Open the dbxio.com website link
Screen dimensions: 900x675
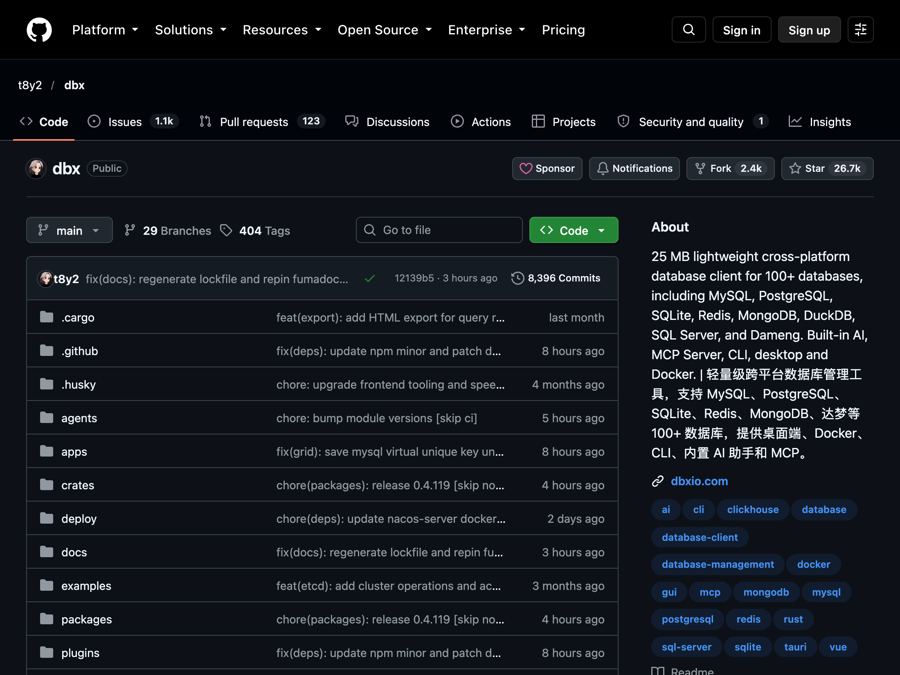[699, 481]
